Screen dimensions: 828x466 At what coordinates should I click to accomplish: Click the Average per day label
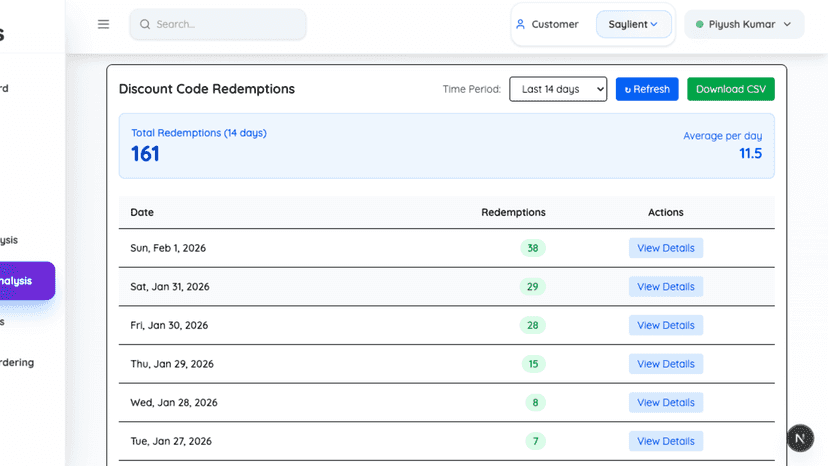(x=723, y=136)
